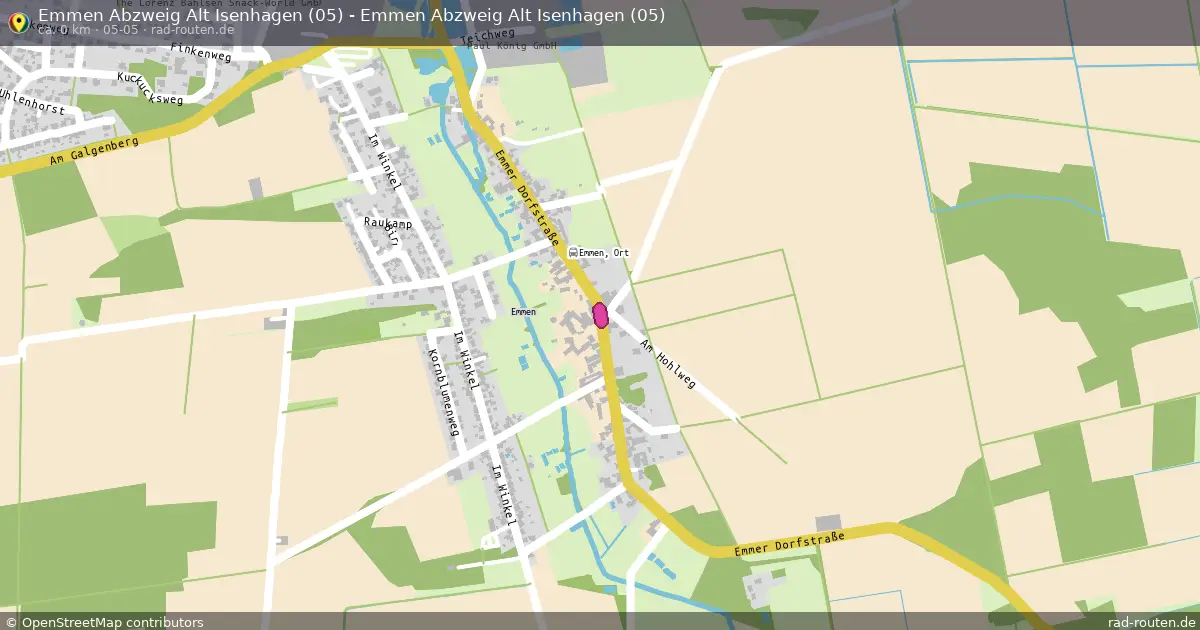
Task: Click the Uhlenhorst street label
Action: tap(31, 102)
